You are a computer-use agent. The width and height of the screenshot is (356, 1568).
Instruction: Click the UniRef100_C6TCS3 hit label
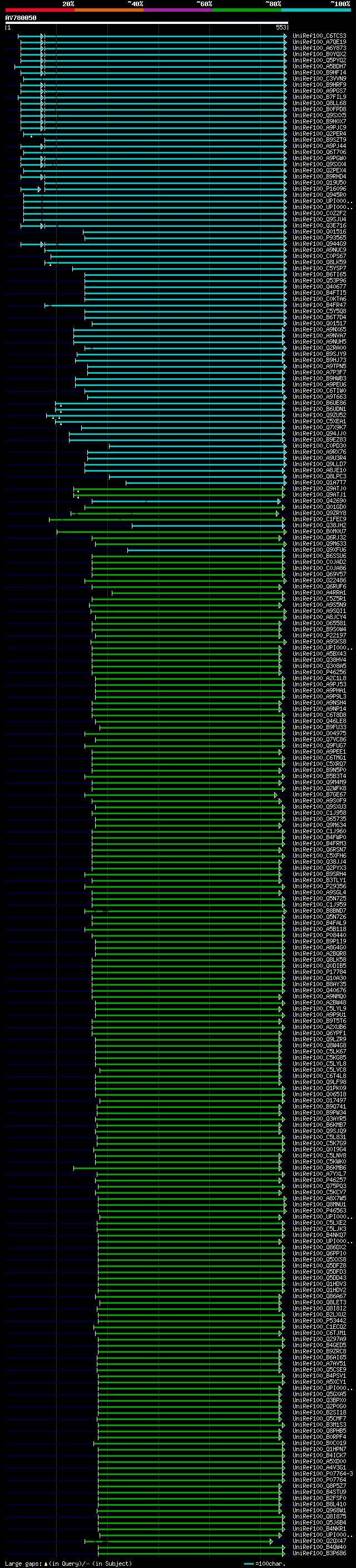tap(319, 36)
